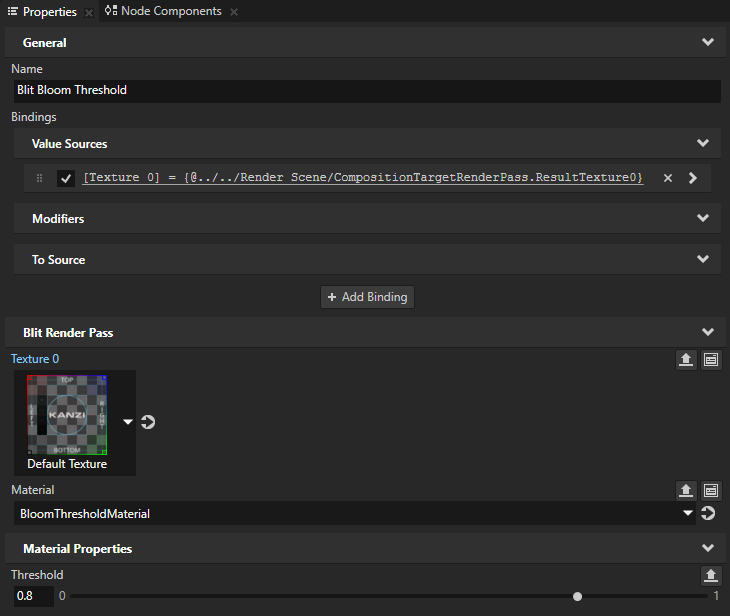The width and height of the screenshot is (730, 616).
Task: Click Texture 0 list panel icon
Action: tap(711, 360)
